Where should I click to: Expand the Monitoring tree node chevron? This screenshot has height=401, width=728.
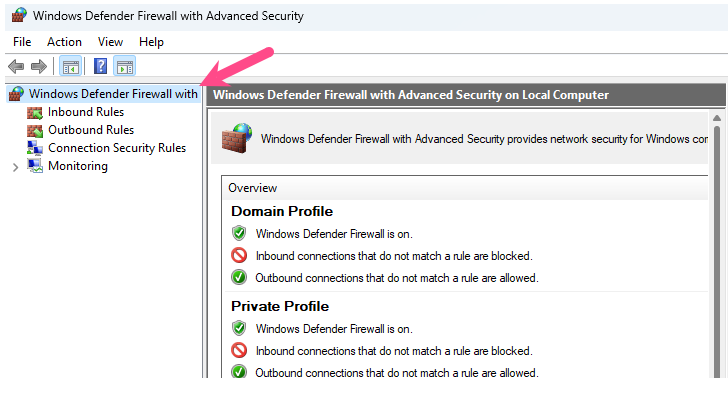(x=15, y=167)
